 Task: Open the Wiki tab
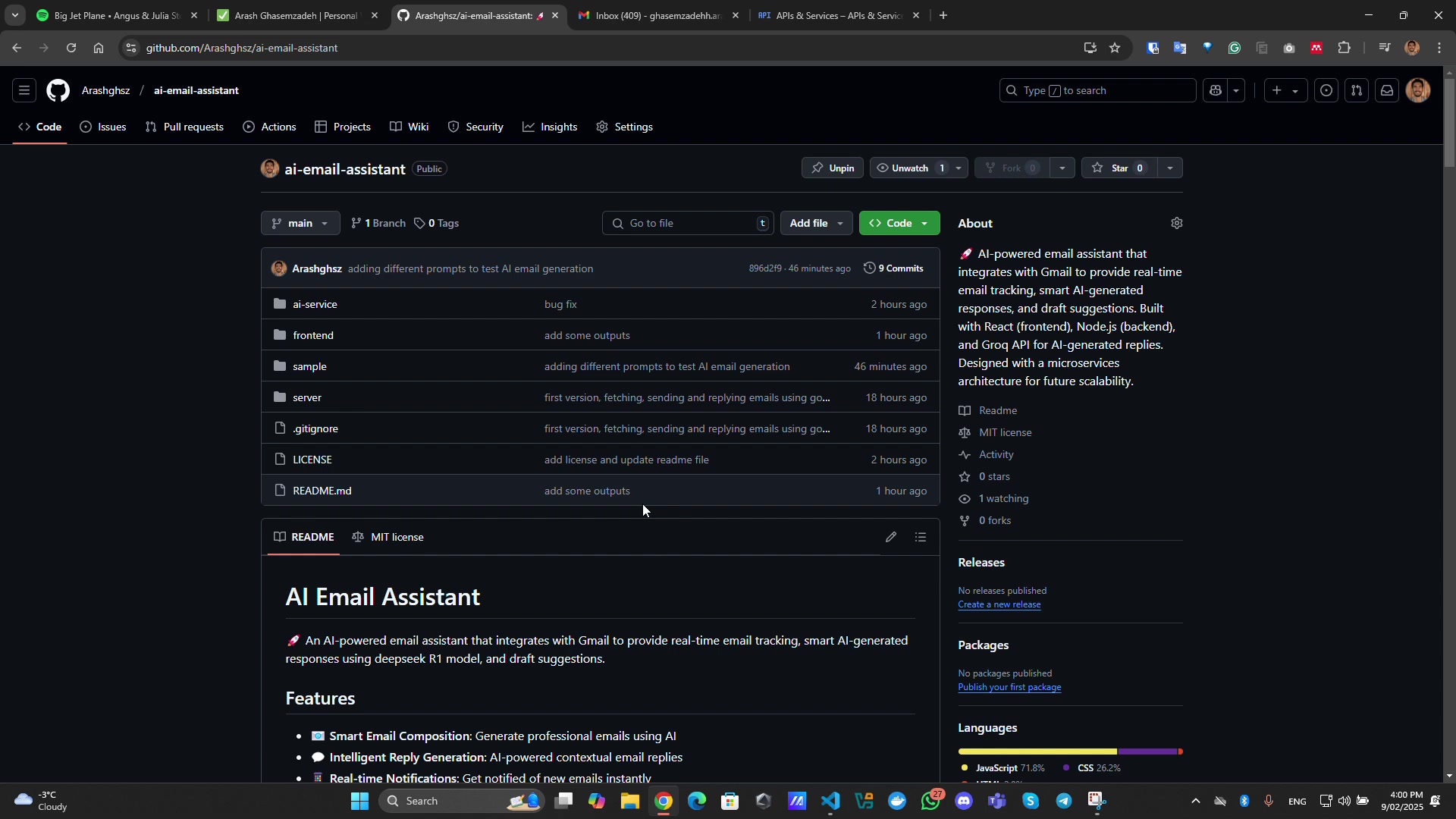coord(409,127)
